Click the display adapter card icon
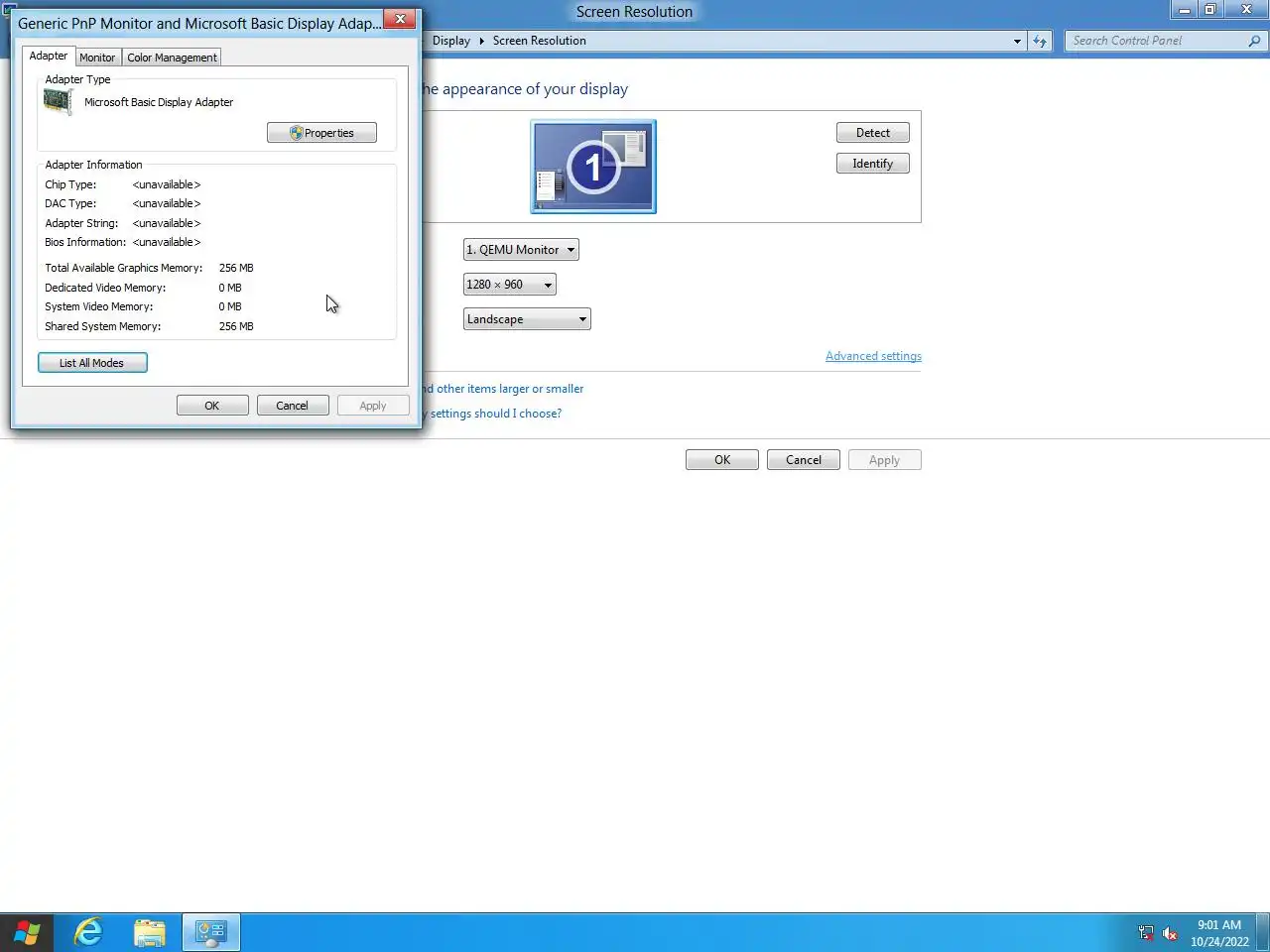1270x952 pixels. 59,102
